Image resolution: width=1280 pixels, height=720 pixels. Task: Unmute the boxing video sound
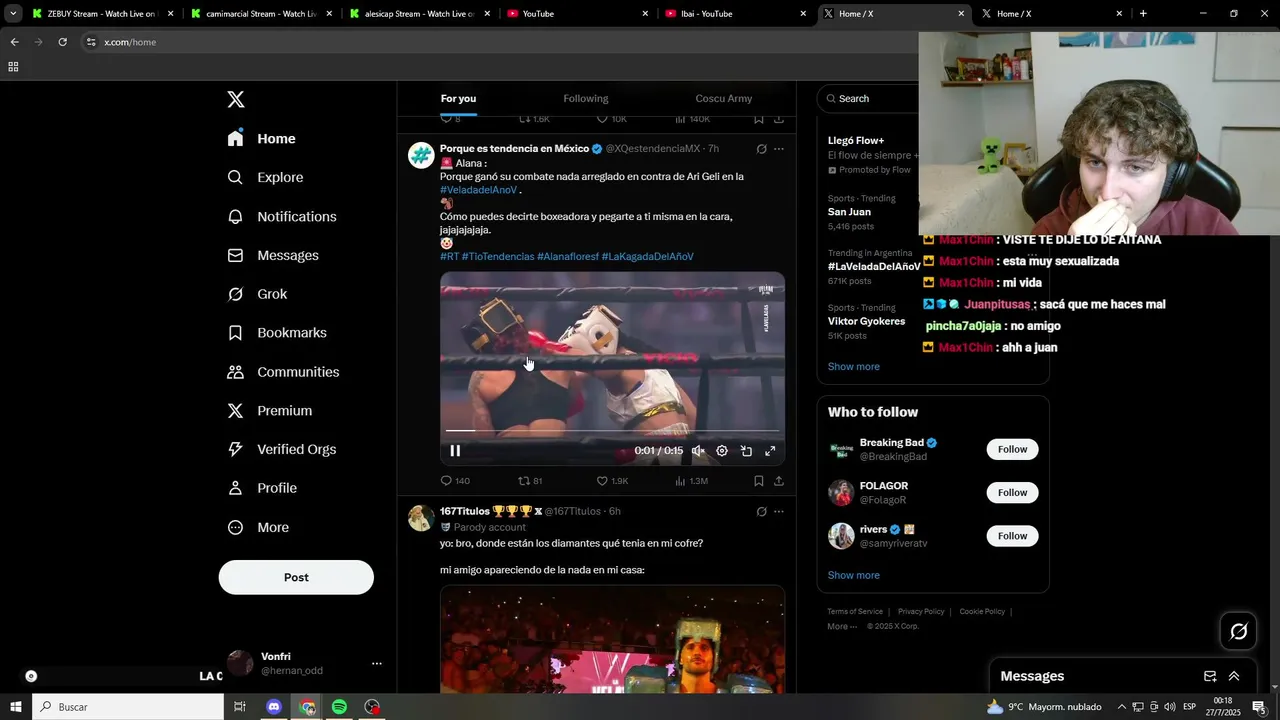click(x=698, y=451)
